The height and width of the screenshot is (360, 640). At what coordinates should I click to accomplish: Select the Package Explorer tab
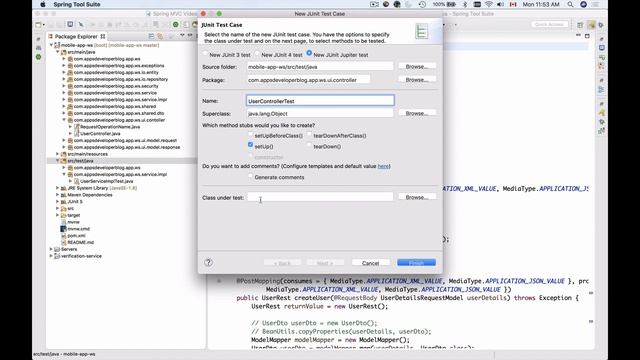pyautogui.click(x=76, y=36)
